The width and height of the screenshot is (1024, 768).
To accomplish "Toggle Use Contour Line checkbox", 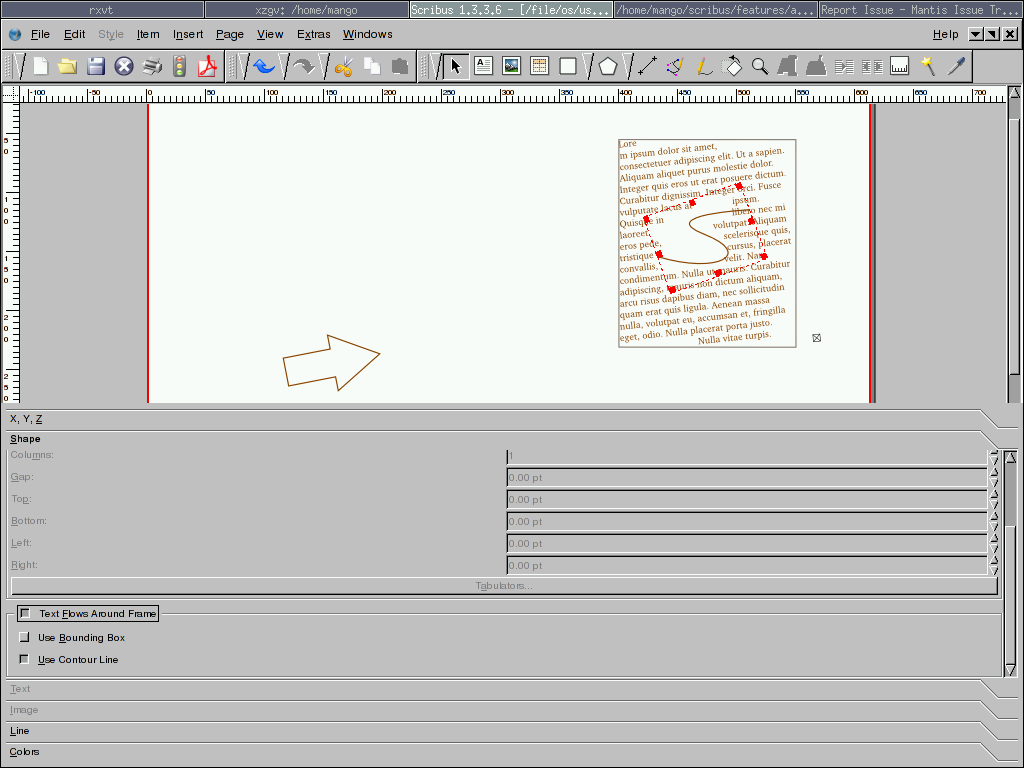I will (x=25, y=660).
